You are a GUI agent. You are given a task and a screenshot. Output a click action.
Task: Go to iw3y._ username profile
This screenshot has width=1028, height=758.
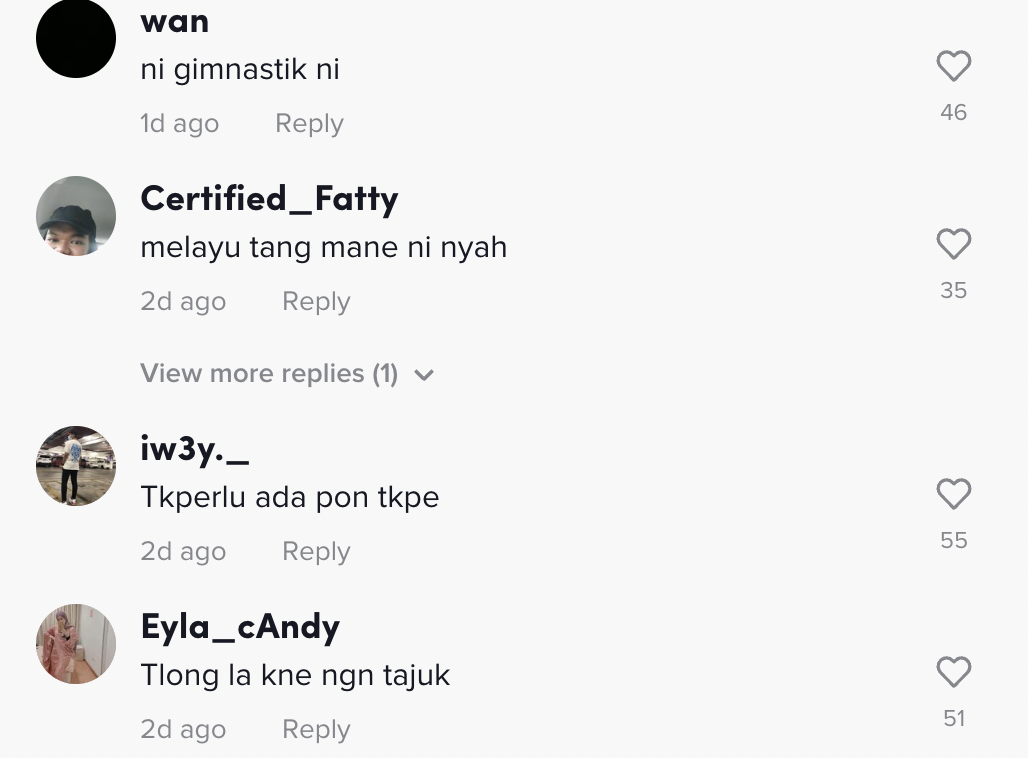pos(194,450)
